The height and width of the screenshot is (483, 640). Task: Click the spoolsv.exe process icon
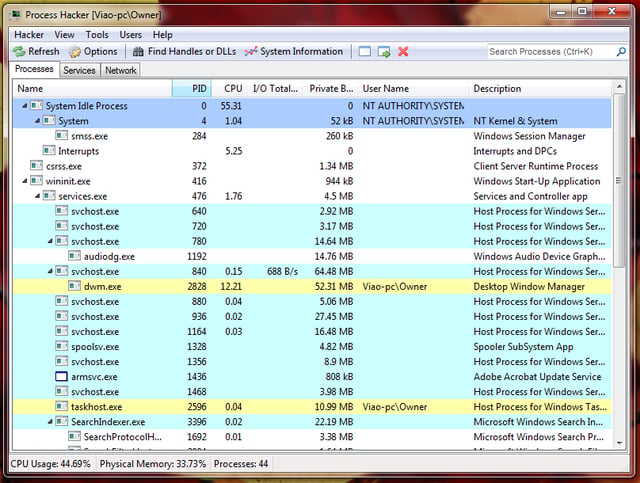click(x=62, y=346)
